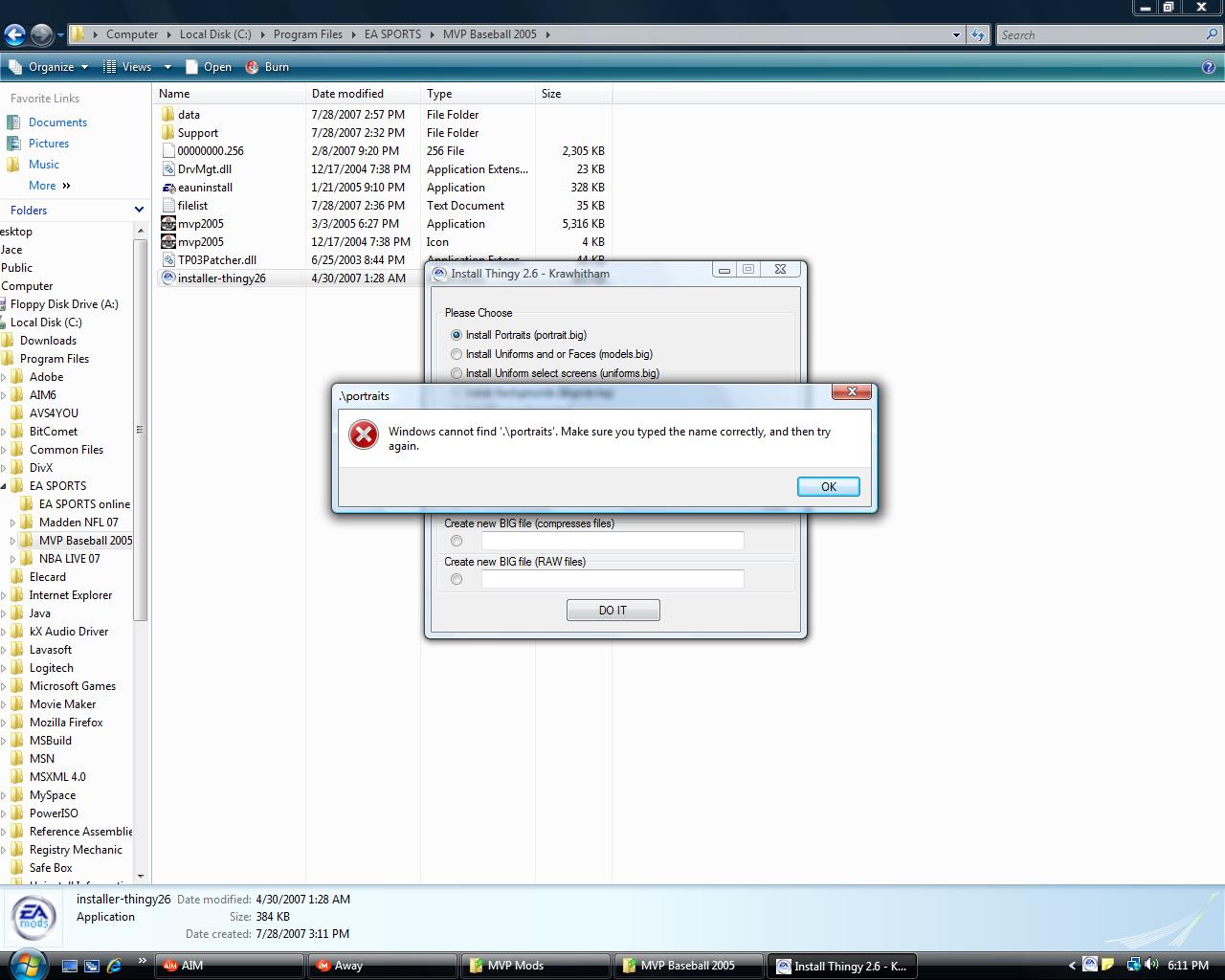
Task: Click the Pictures favorite link icon
Action: 13,144
